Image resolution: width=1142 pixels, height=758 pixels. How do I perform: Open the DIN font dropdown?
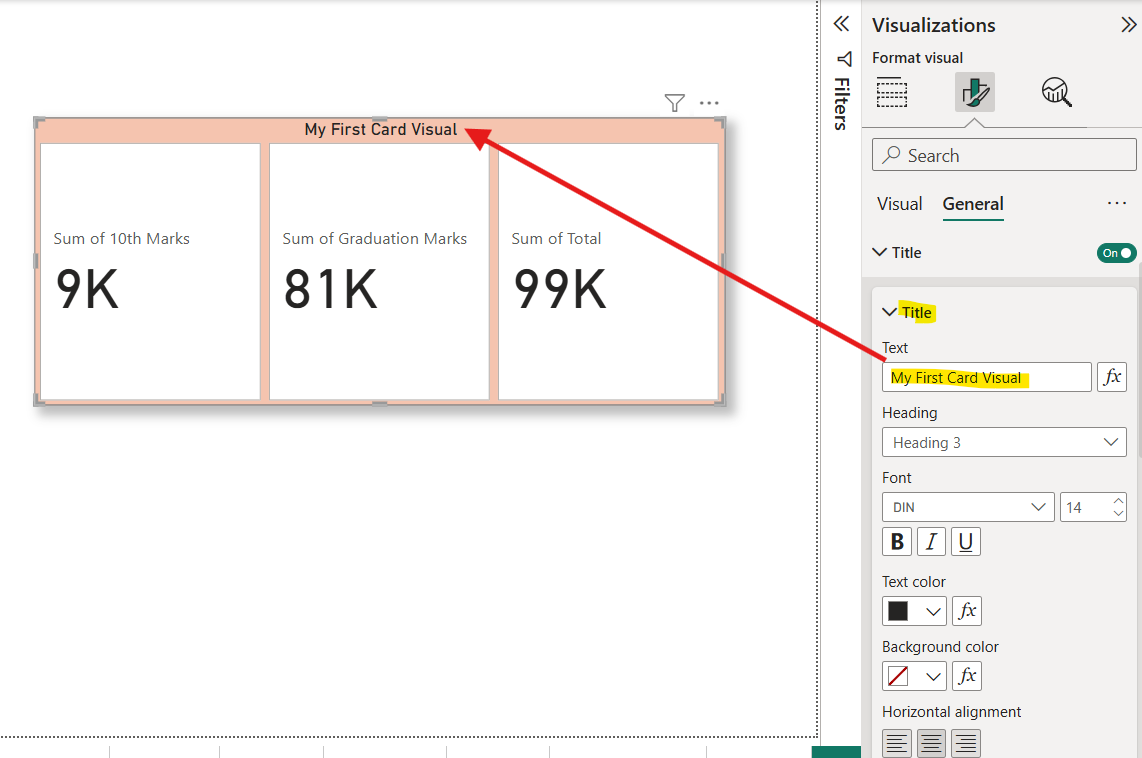[967, 507]
